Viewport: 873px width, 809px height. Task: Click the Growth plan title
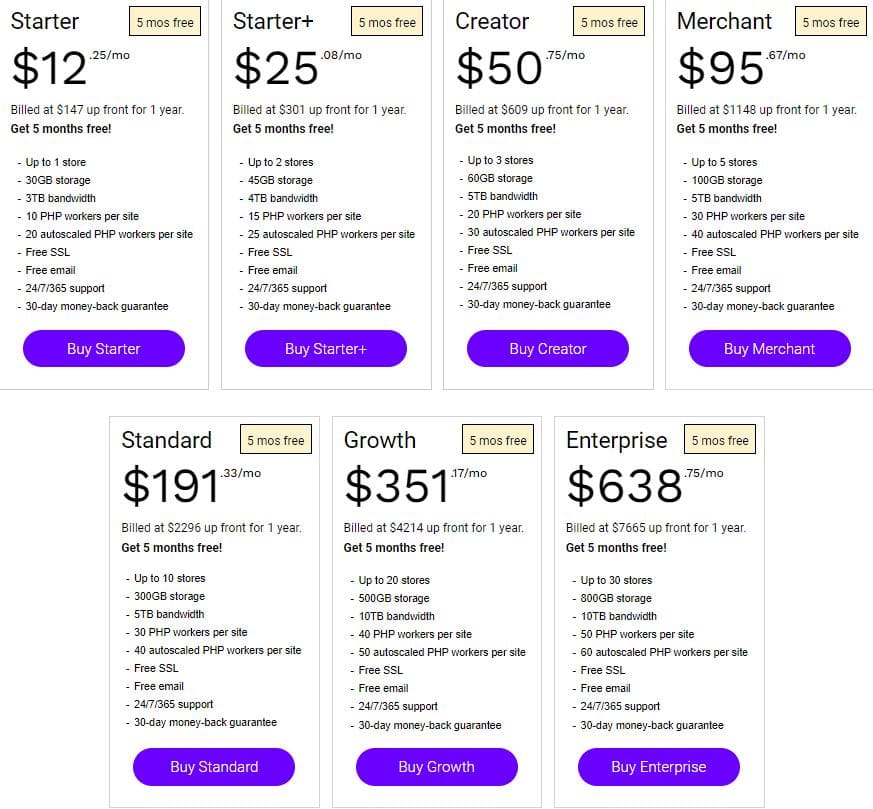(380, 440)
